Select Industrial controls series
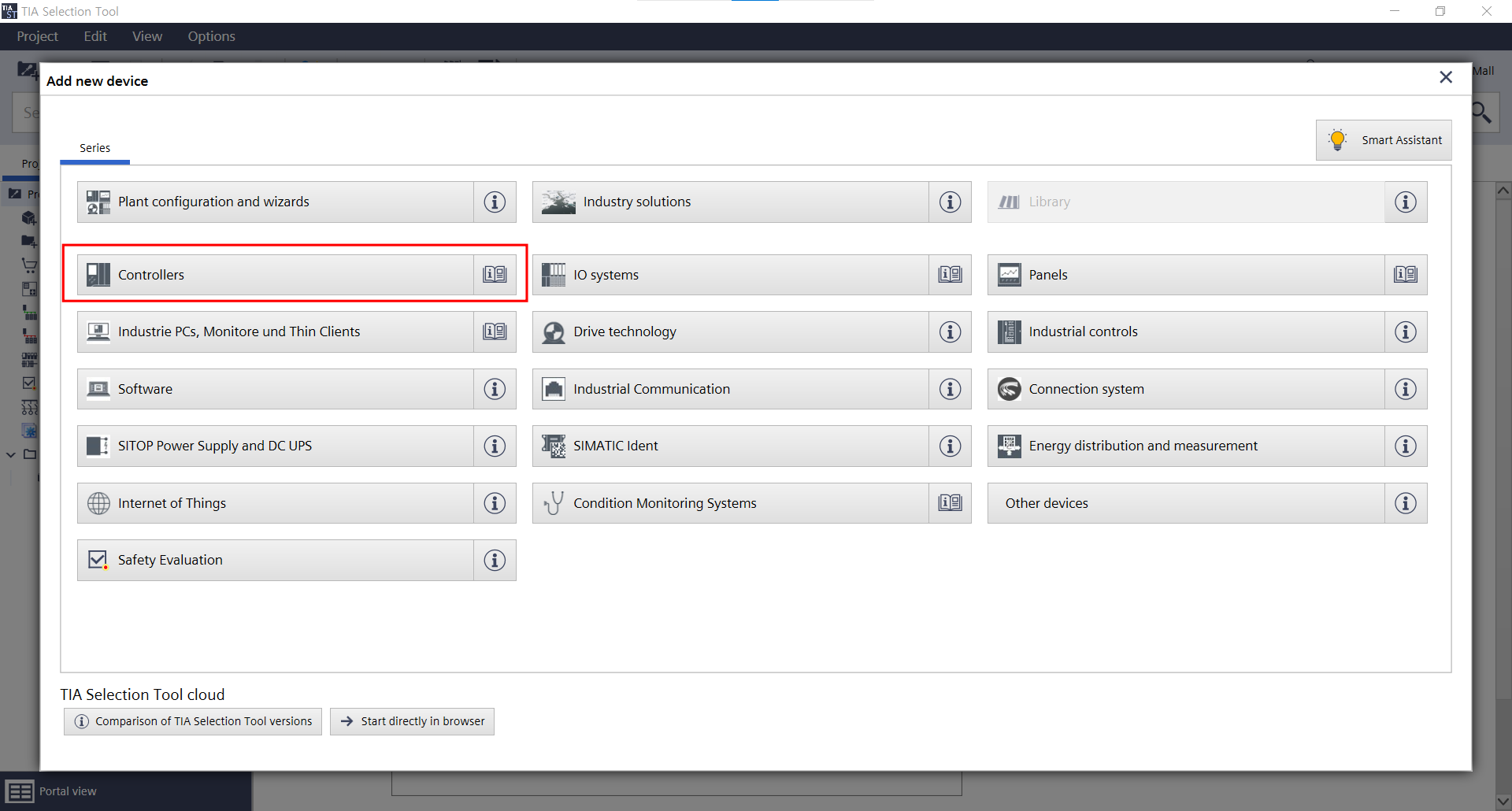This screenshot has width=1512, height=811. click(x=1186, y=331)
